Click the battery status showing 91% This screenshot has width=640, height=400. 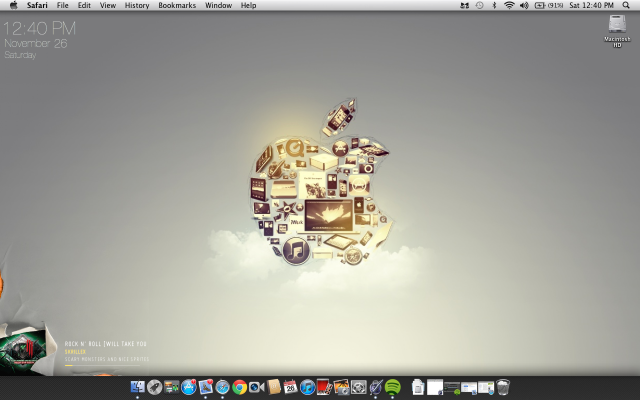[549, 5]
